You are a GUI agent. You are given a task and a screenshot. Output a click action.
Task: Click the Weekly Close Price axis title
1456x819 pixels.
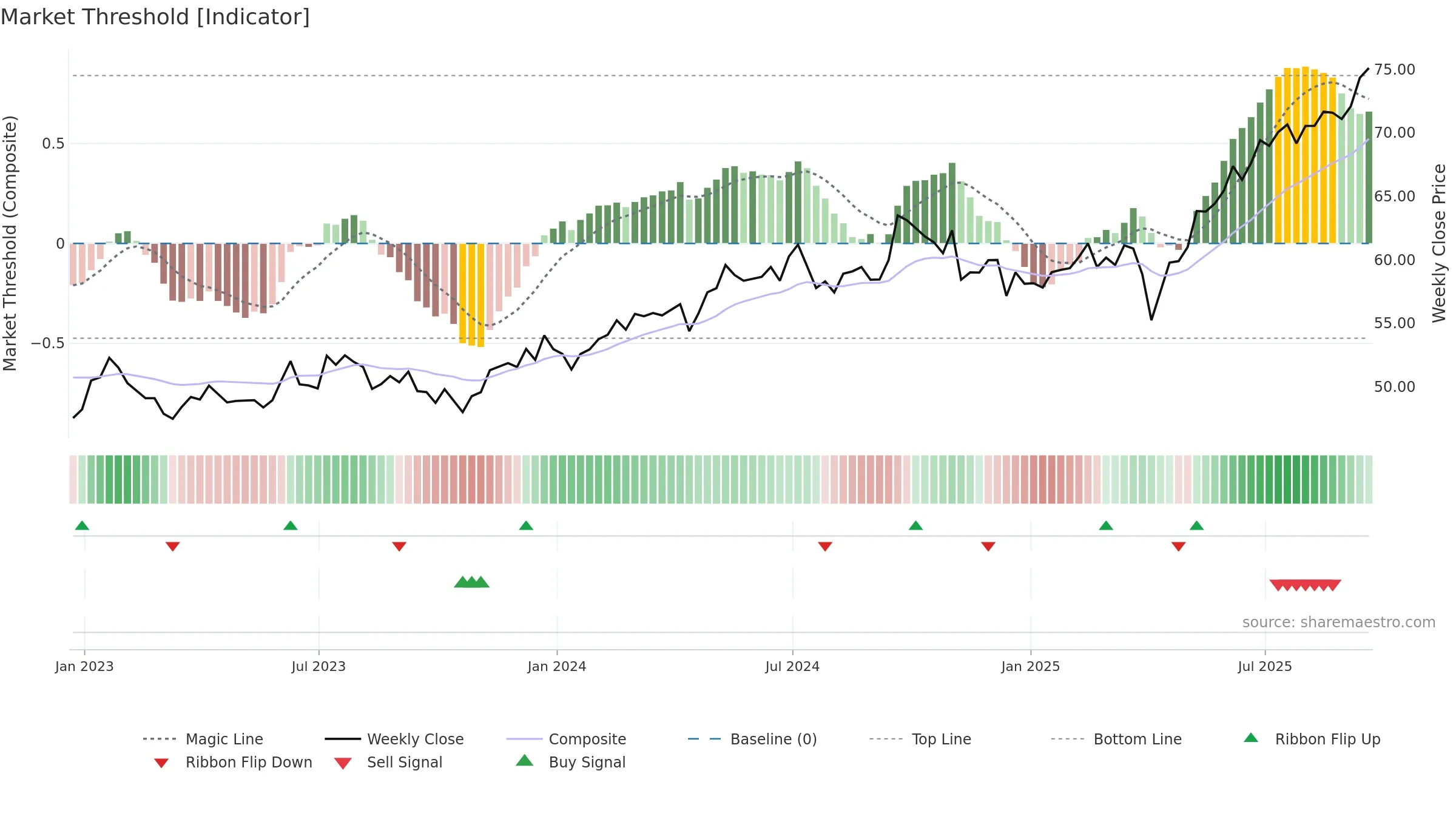1439,243
